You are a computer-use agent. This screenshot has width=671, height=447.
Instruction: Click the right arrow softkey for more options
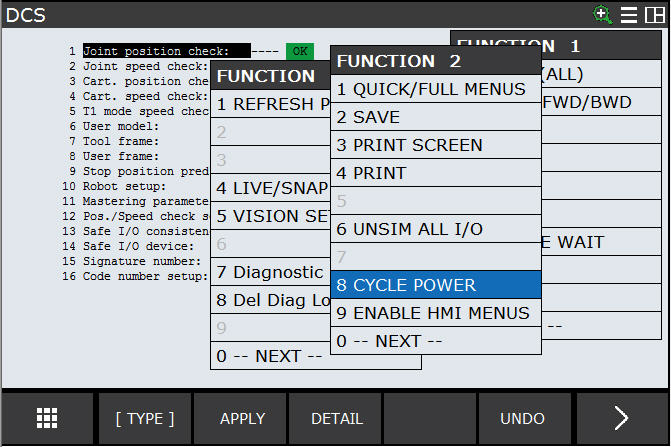click(622, 418)
